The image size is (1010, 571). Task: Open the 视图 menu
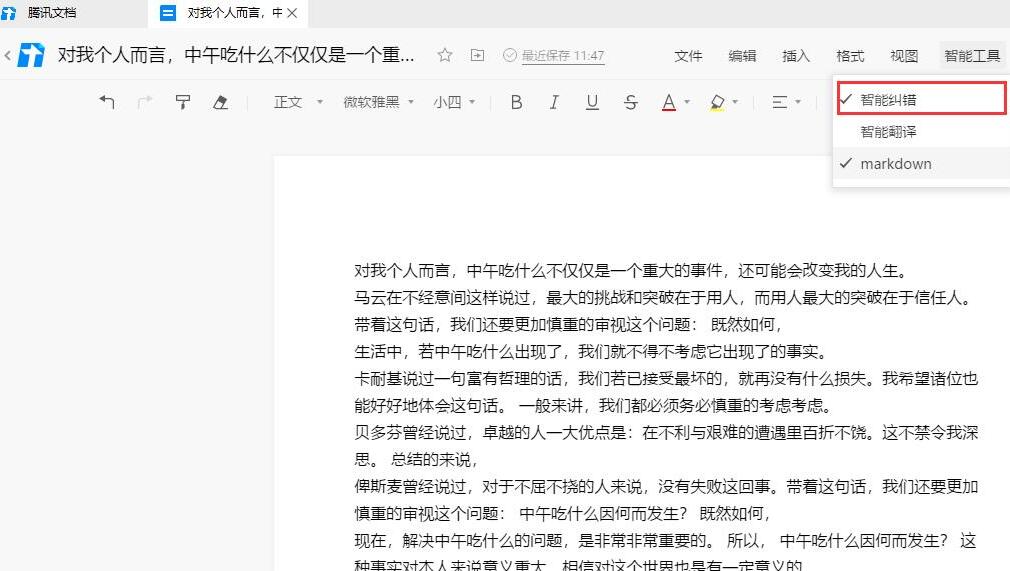point(904,56)
